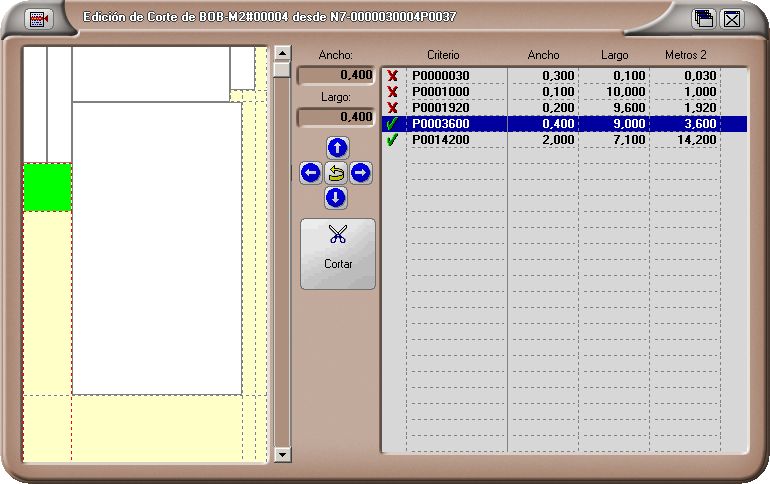This screenshot has width=770, height=484.
Task: Click the Ancho value input field
Action: pos(337,75)
